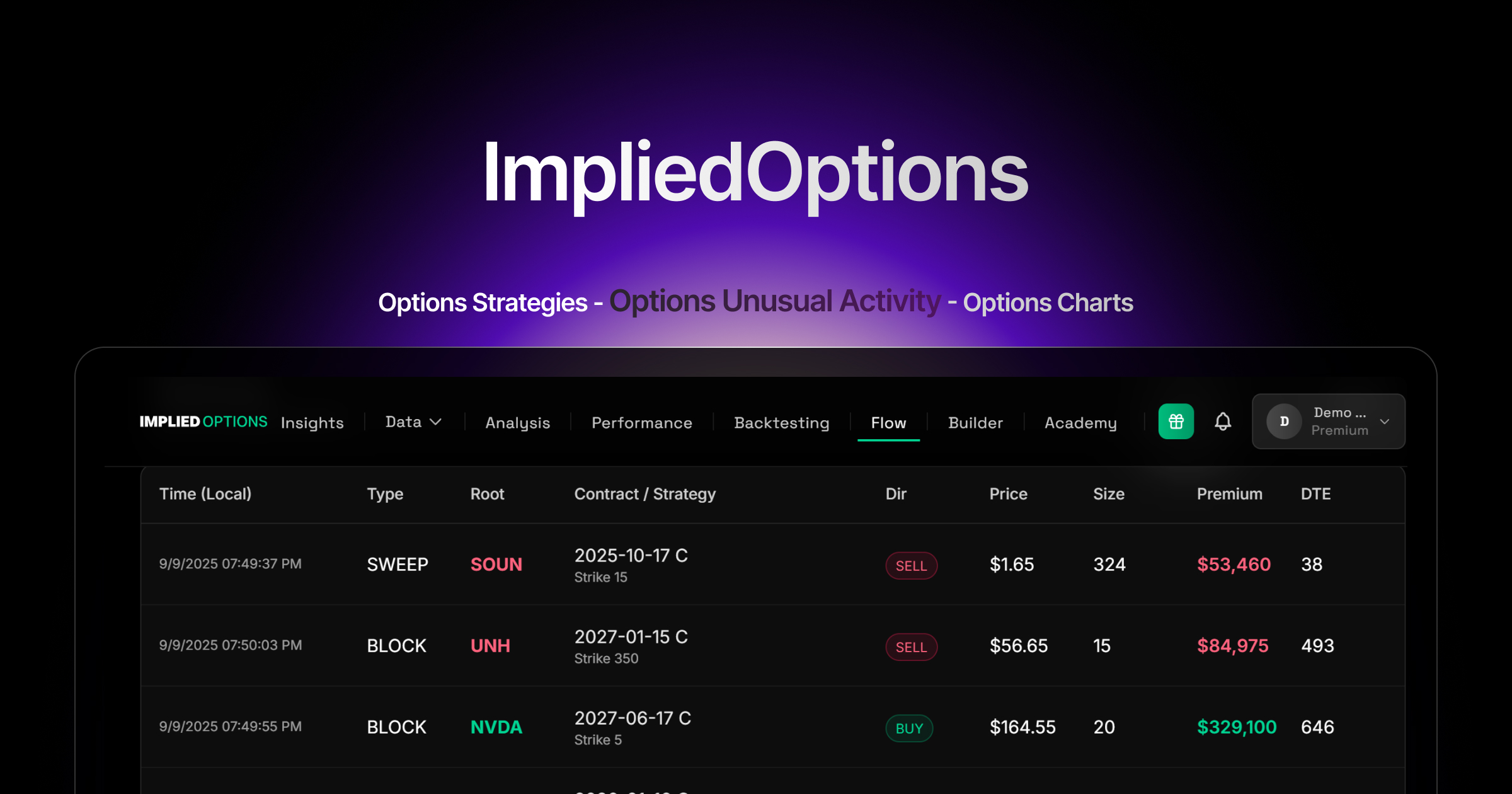Click the IMPLIED OPTIONS logo
Screen dimensions: 1512x794
click(x=203, y=421)
